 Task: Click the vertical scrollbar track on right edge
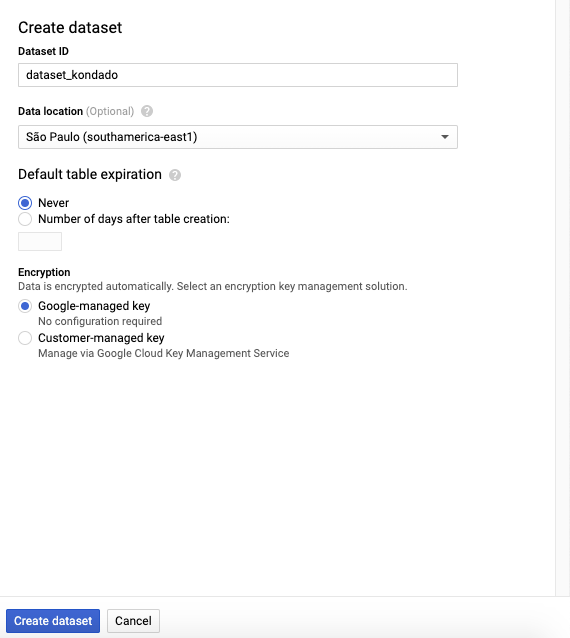tap(563, 298)
